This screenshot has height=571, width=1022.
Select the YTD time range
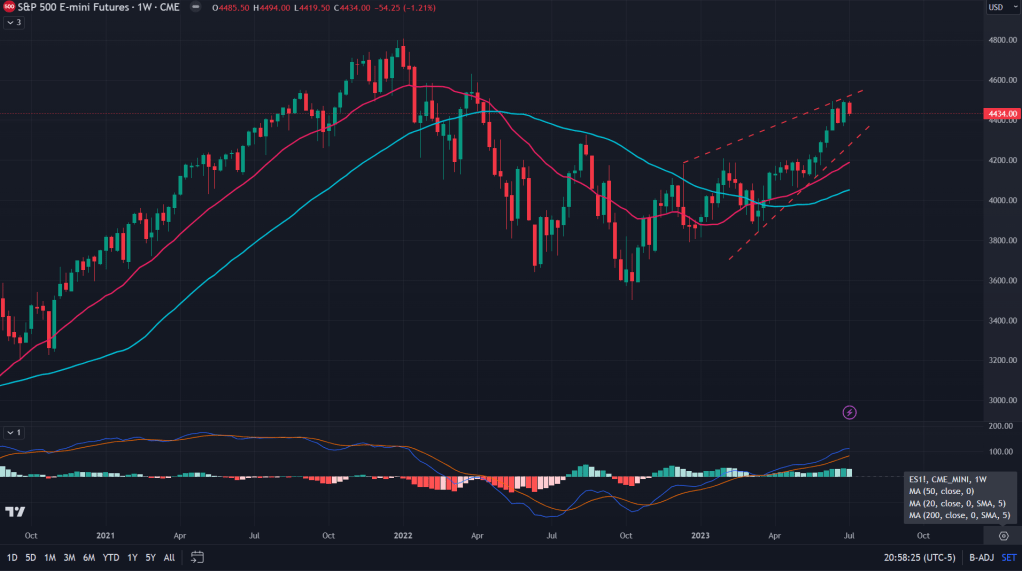point(111,557)
